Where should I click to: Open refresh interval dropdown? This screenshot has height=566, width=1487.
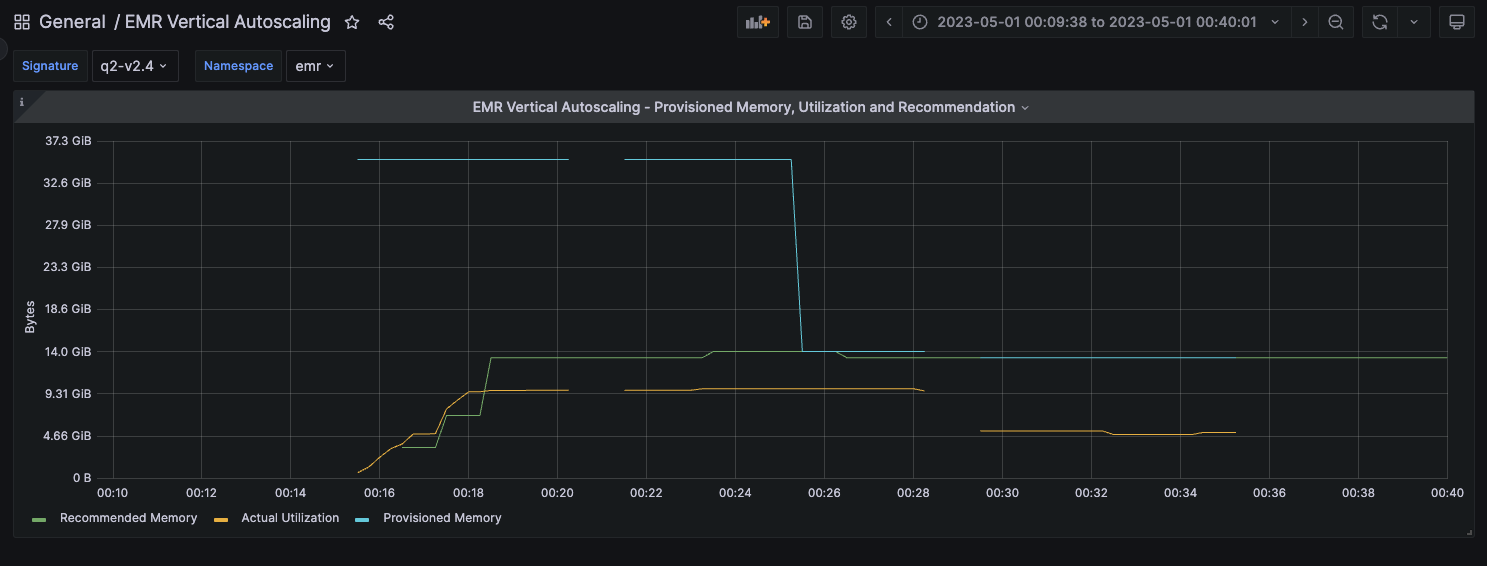click(x=1414, y=22)
